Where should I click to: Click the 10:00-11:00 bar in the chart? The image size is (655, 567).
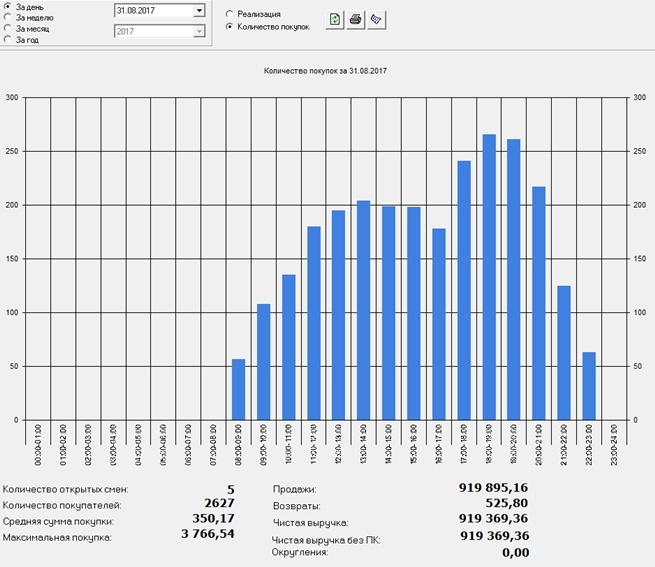(x=289, y=347)
